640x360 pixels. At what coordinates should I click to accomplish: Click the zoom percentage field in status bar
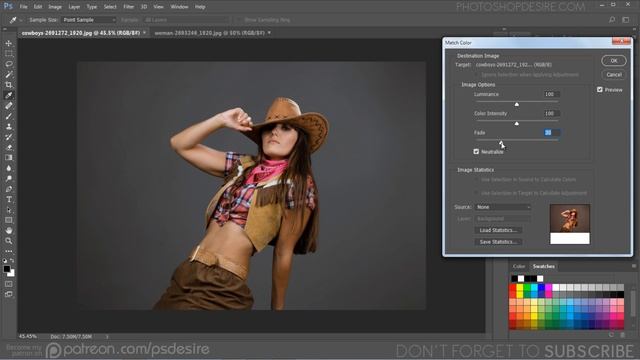pos(28,337)
